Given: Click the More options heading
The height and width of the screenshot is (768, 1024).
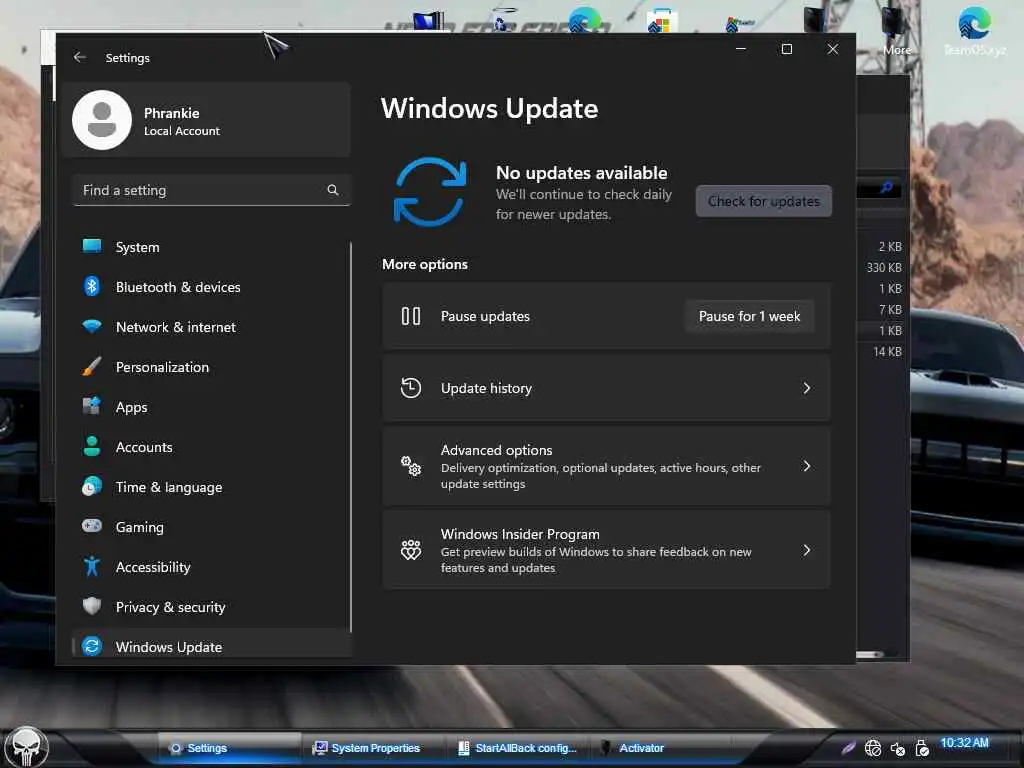Looking at the screenshot, I should pyautogui.click(x=424, y=264).
